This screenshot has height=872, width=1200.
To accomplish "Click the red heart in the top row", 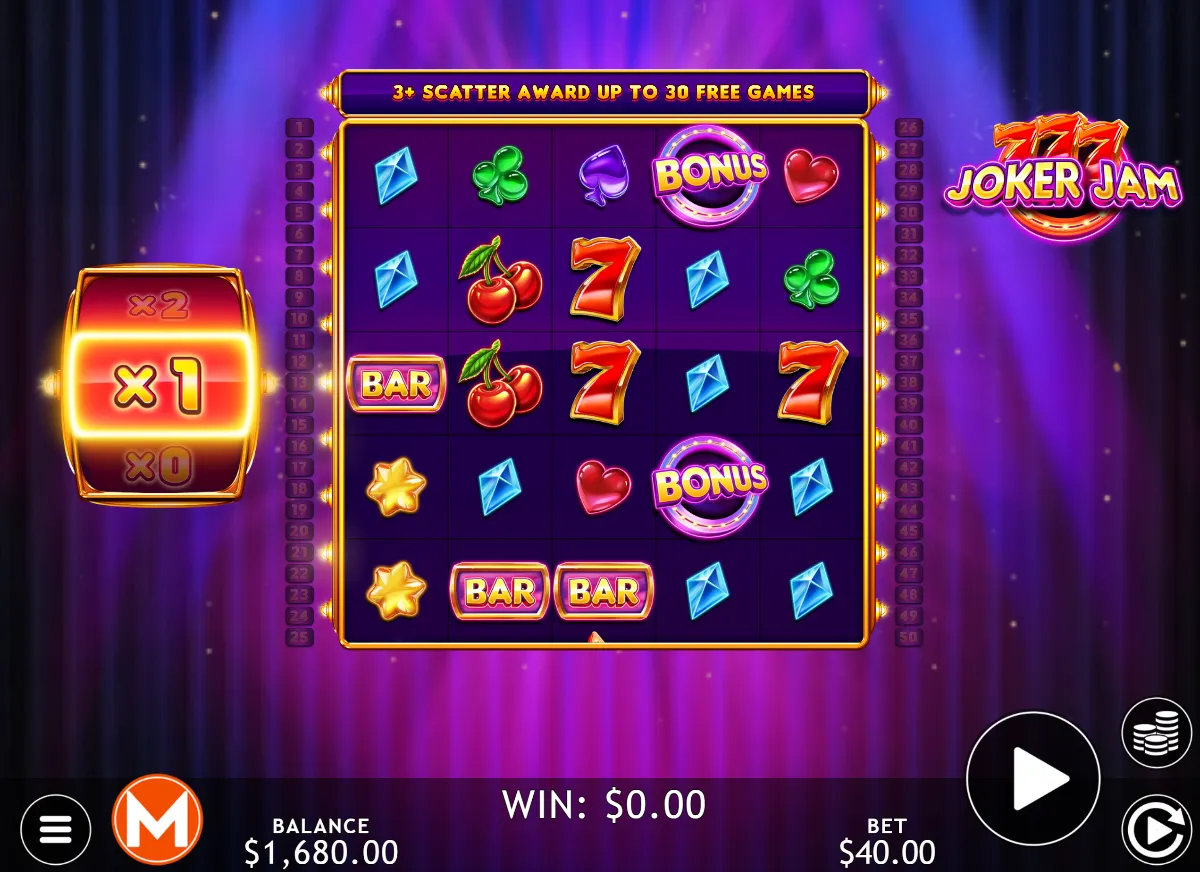I will (x=811, y=175).
